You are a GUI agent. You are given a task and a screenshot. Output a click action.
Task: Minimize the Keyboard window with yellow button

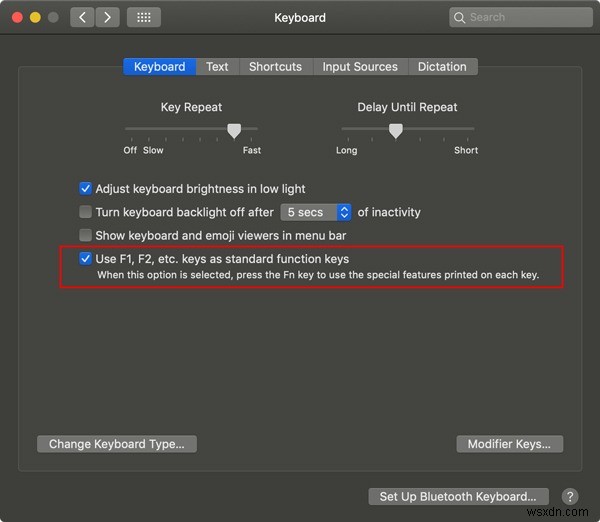(x=35, y=17)
